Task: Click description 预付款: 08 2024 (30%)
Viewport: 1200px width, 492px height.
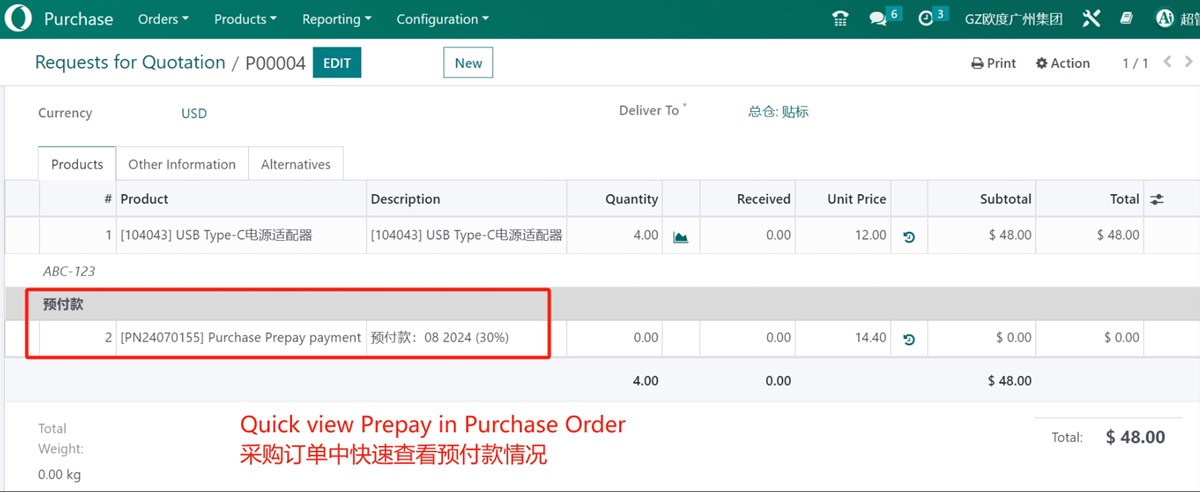Action: coord(467,338)
